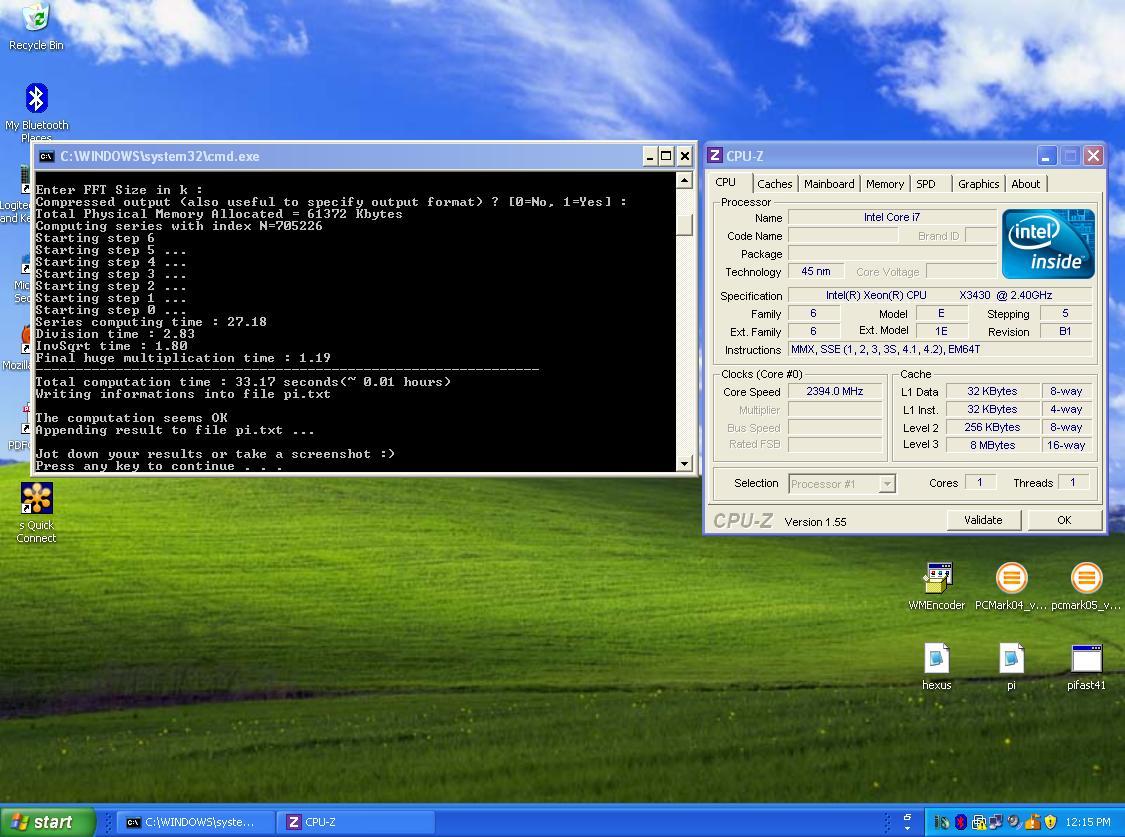Open the About tab in CPU-Z
The height and width of the screenshot is (837, 1125).
point(1025,184)
